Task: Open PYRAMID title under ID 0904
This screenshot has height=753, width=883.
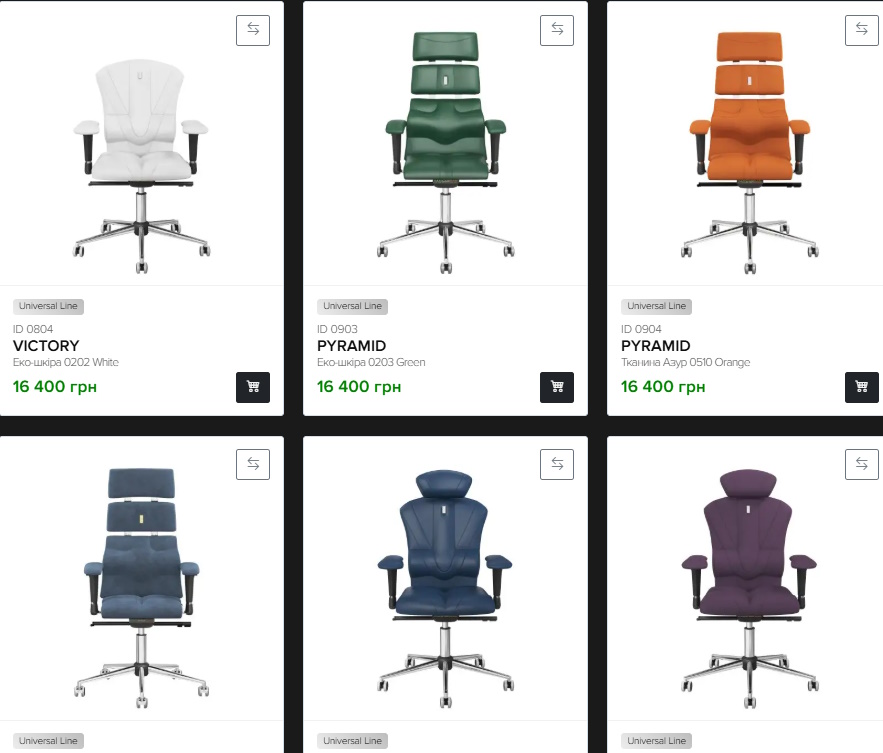Action: [x=655, y=346]
